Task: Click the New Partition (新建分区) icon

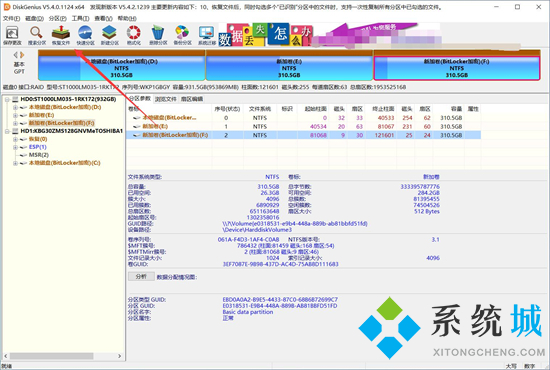Action: pos(109,35)
